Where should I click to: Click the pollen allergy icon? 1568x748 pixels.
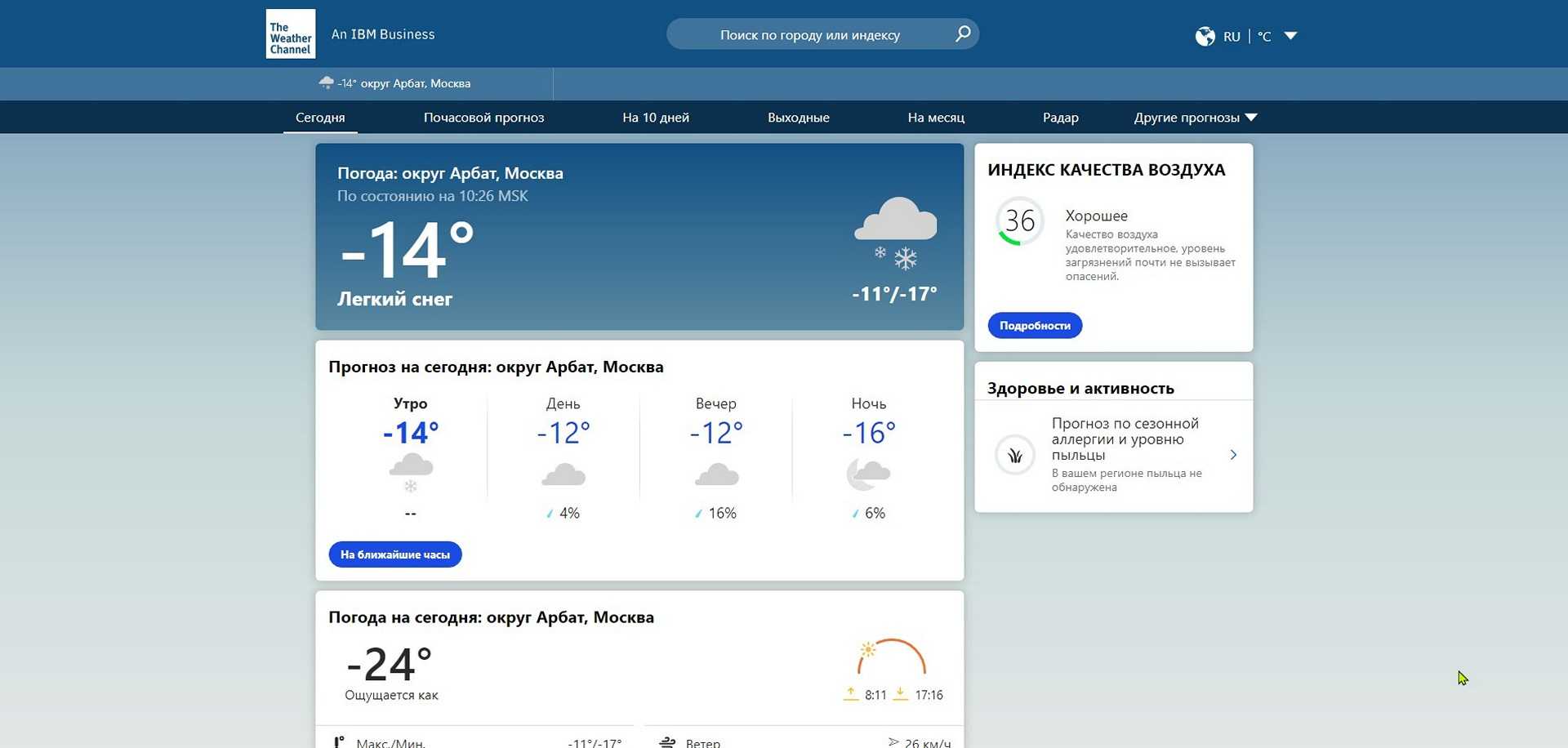[x=1015, y=455]
